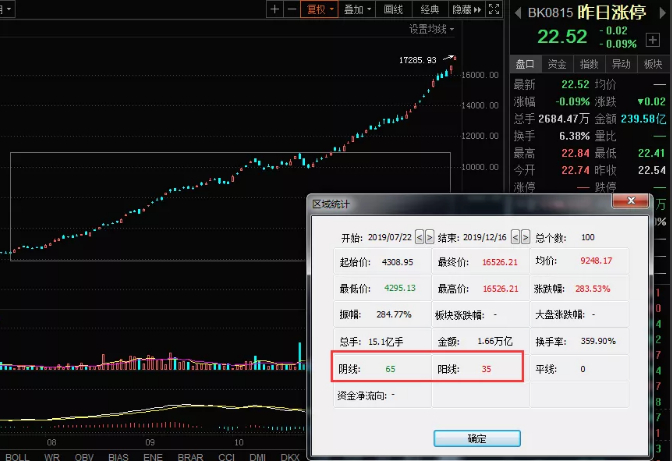Image resolution: width=672 pixels, height=462 pixels.
Task: Click the 换手率 value 359.90%
Action: [598, 341]
